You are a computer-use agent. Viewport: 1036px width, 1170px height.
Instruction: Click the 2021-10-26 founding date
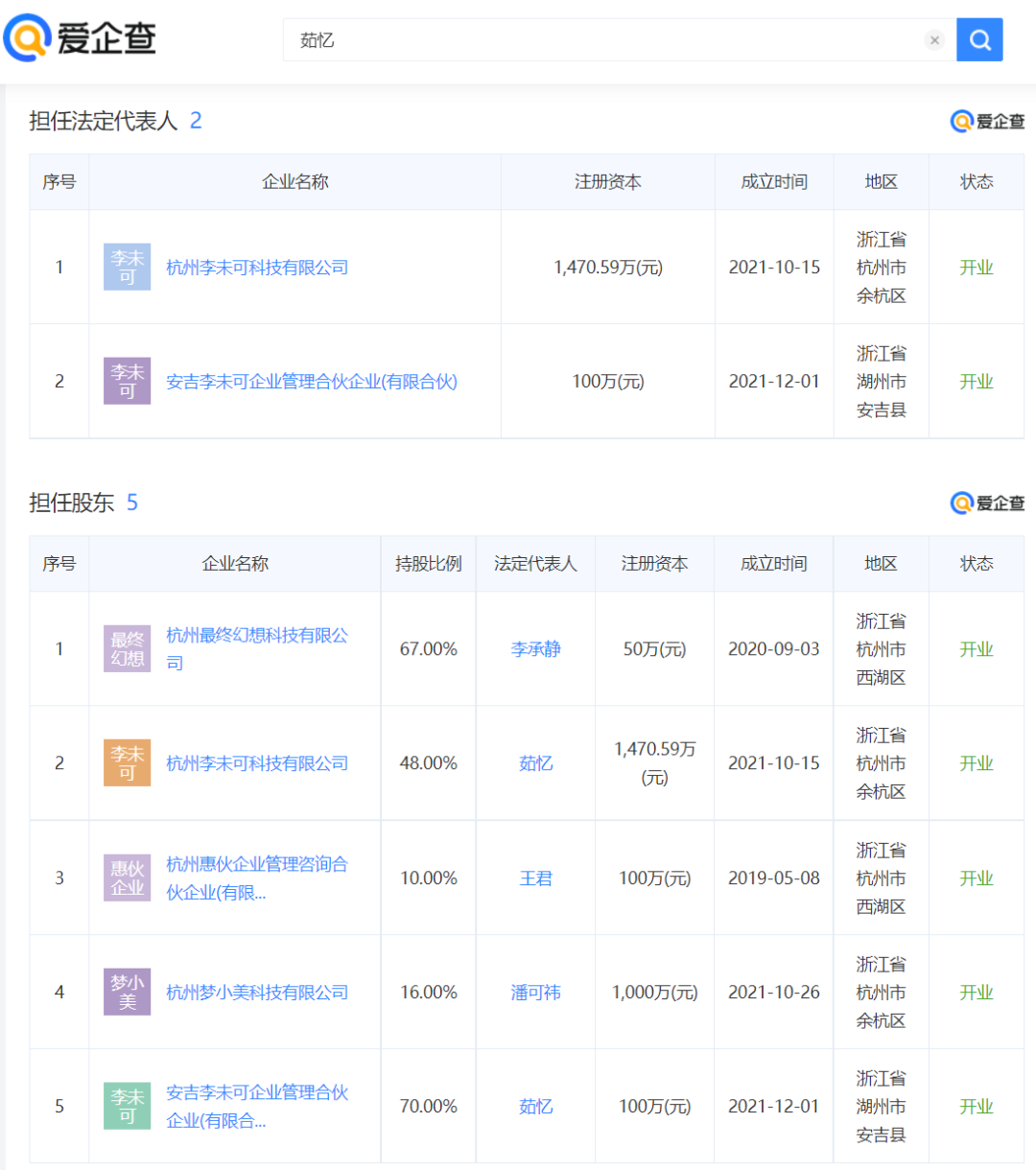coord(774,993)
